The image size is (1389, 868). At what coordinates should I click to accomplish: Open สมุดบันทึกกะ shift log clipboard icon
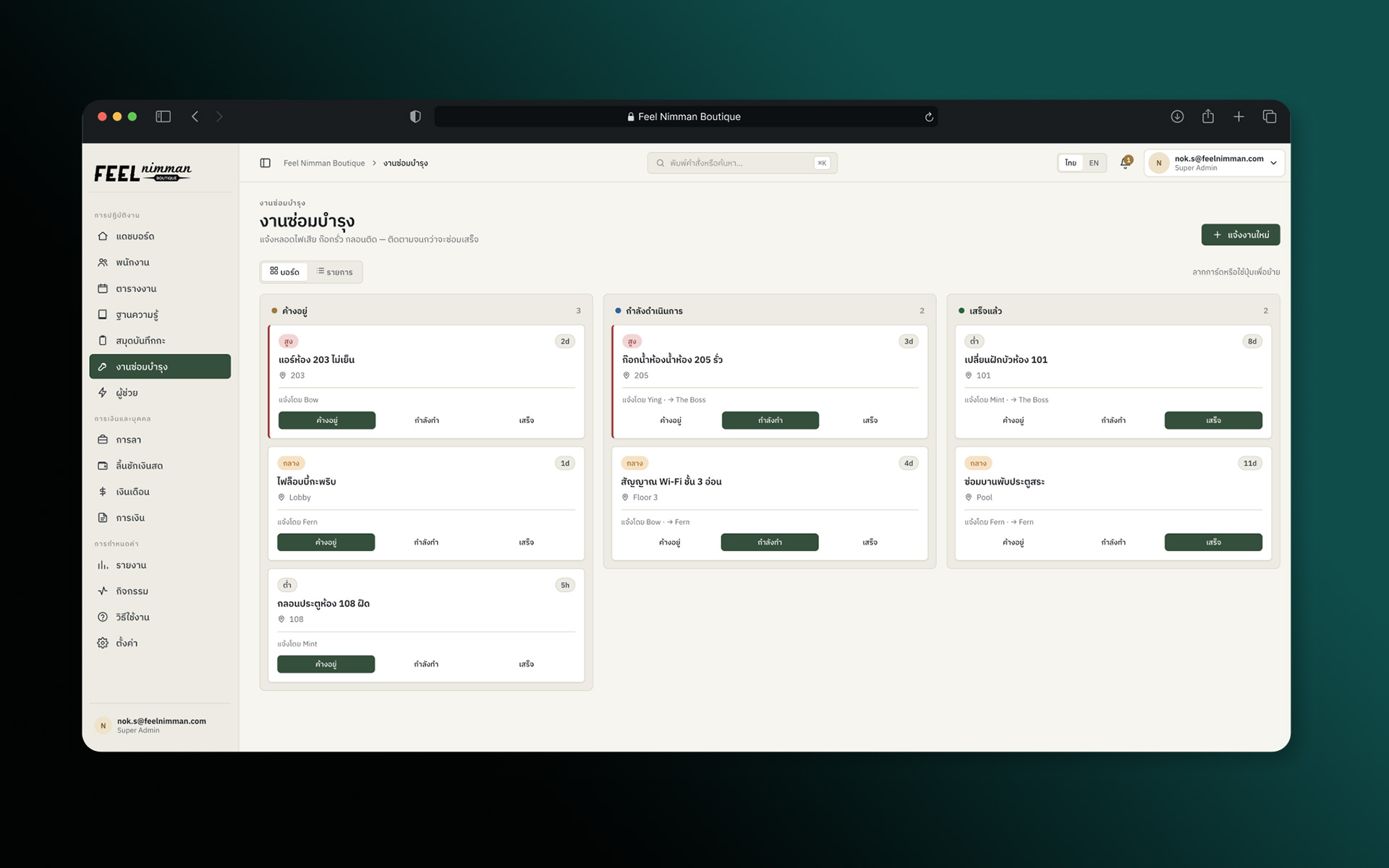[x=103, y=340]
